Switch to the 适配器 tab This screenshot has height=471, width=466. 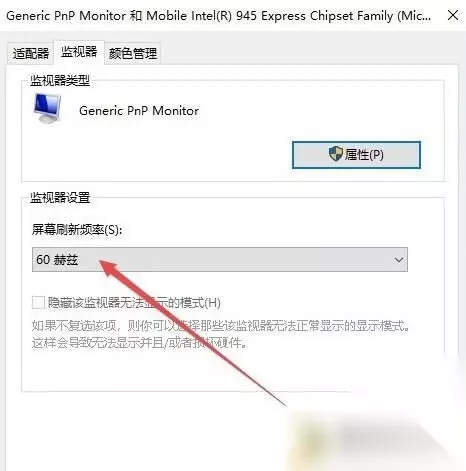tap(30, 53)
